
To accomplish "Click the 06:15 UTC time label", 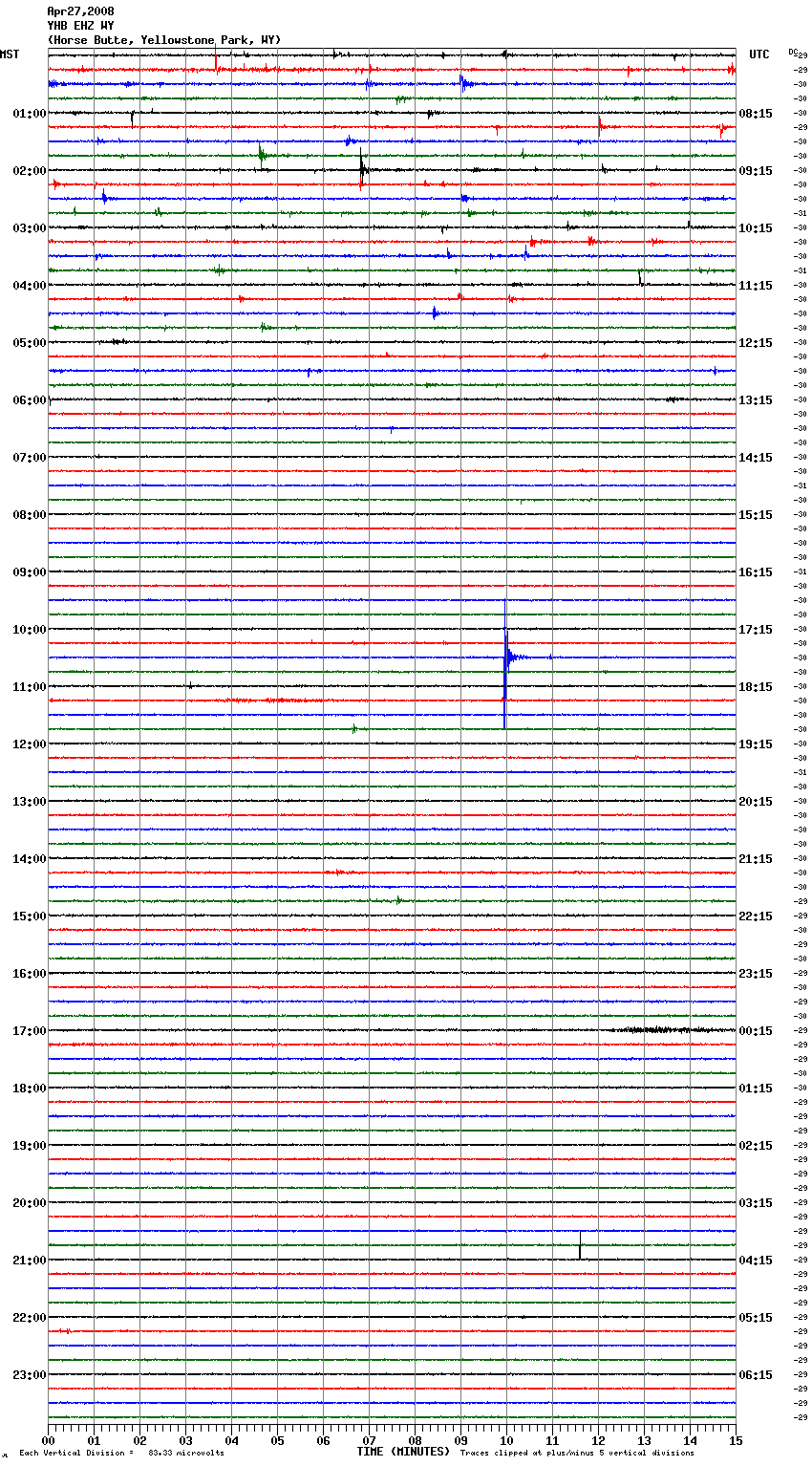I will pyautogui.click(x=756, y=1375).
